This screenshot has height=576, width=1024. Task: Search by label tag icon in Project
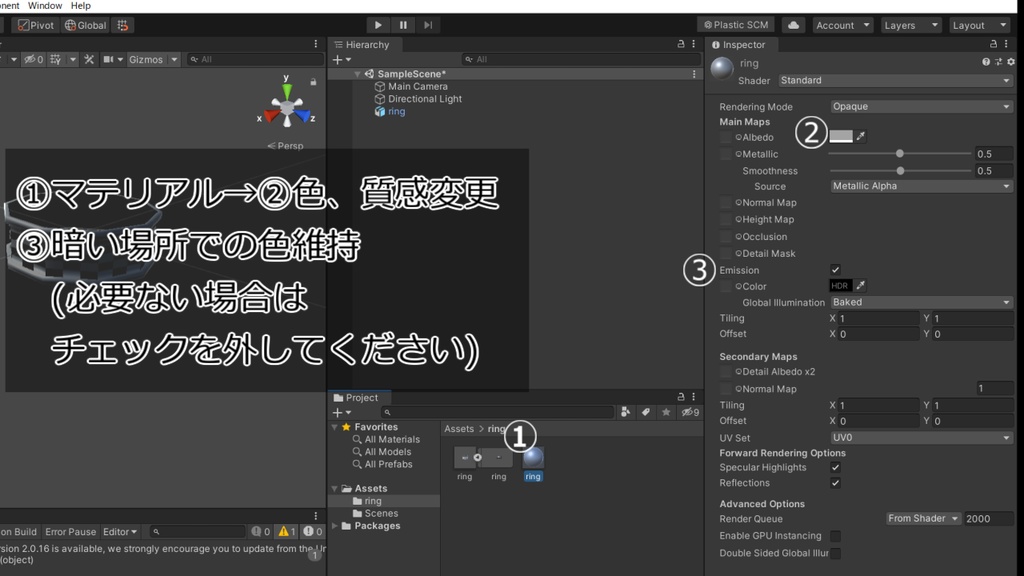tap(646, 412)
